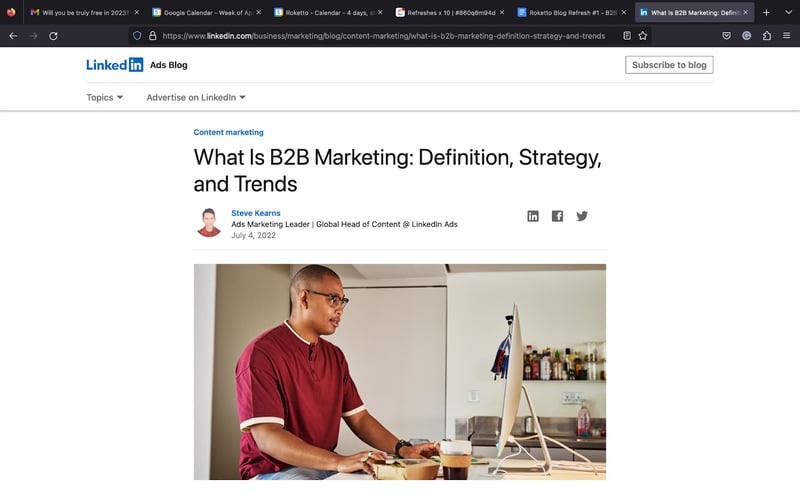Close the What Is B2B Marketing tab
800x500 pixels.
(x=745, y=12)
